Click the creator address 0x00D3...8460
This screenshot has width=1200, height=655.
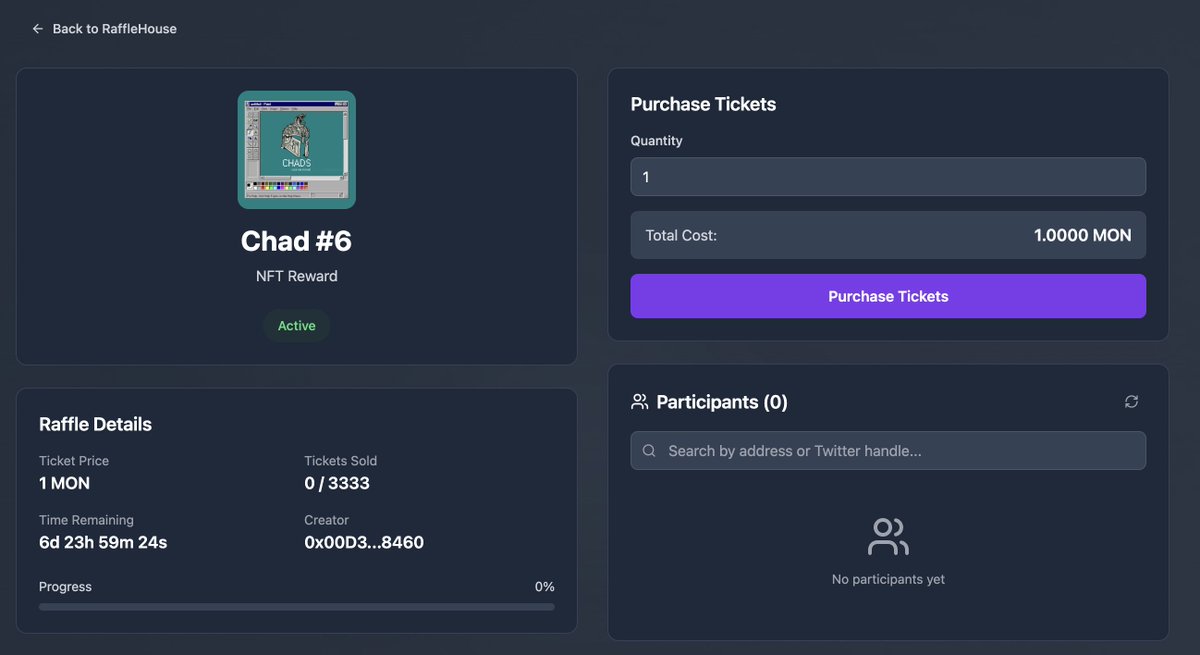(x=364, y=543)
